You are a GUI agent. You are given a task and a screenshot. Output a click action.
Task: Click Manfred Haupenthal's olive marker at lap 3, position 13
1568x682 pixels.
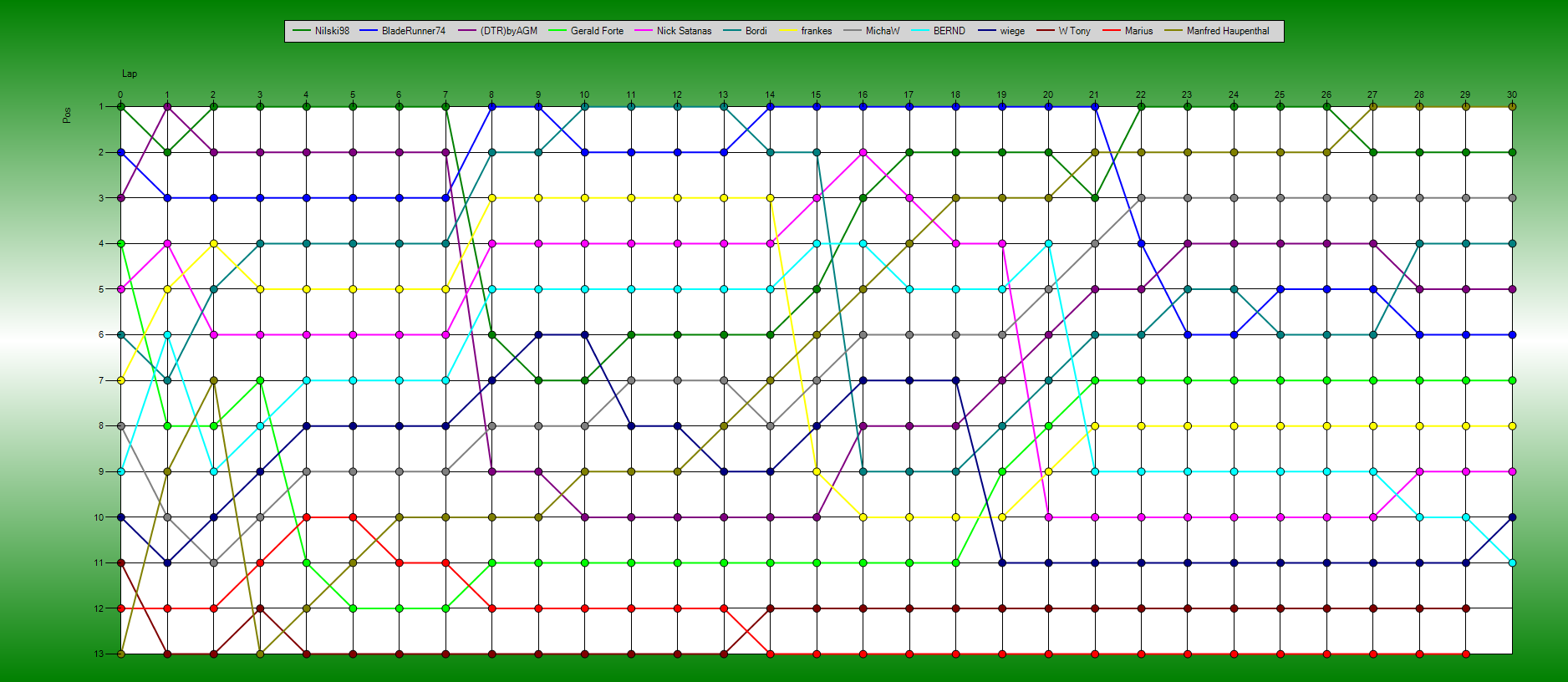(x=260, y=654)
